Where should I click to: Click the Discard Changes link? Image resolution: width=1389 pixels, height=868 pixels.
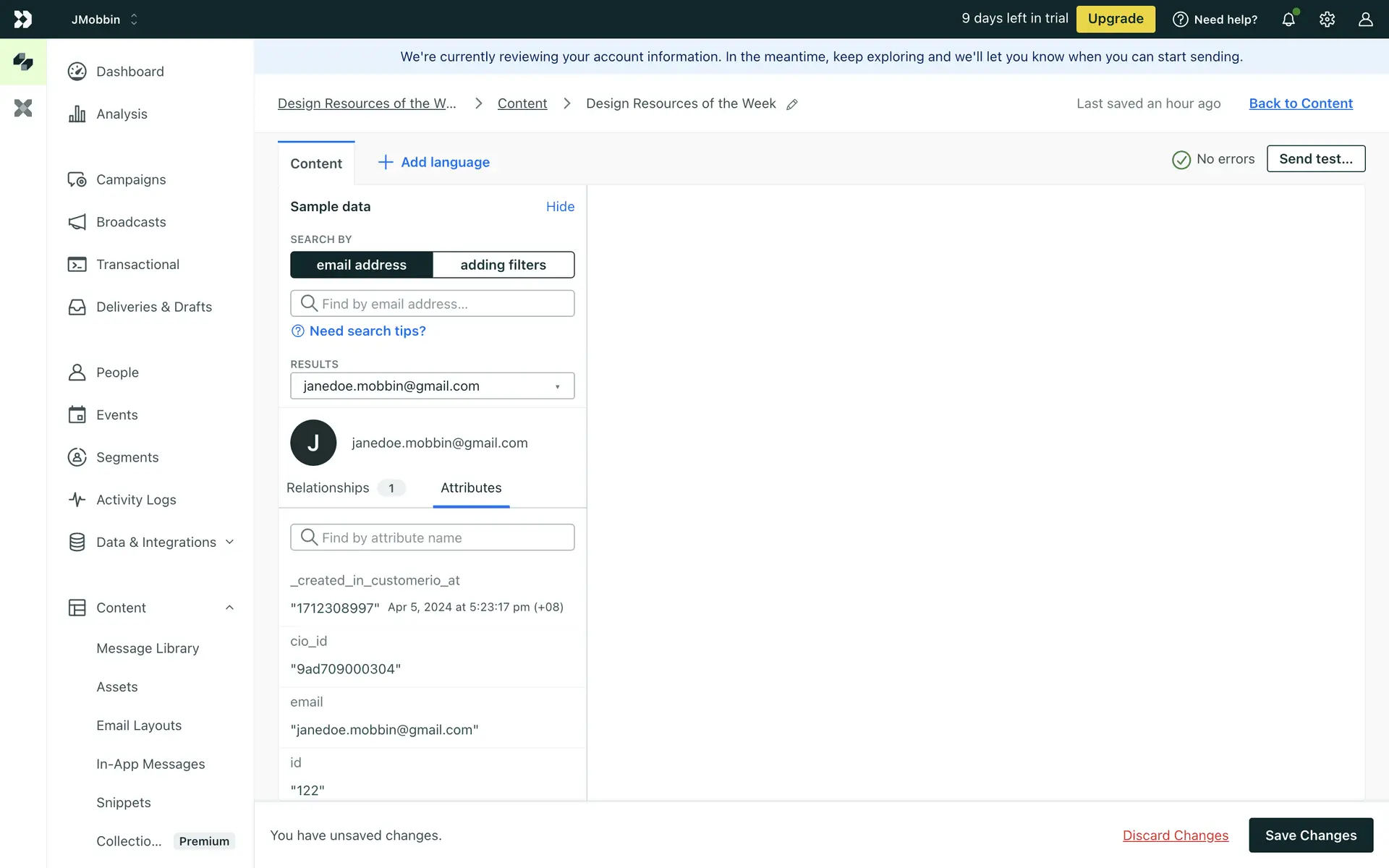coord(1175,835)
